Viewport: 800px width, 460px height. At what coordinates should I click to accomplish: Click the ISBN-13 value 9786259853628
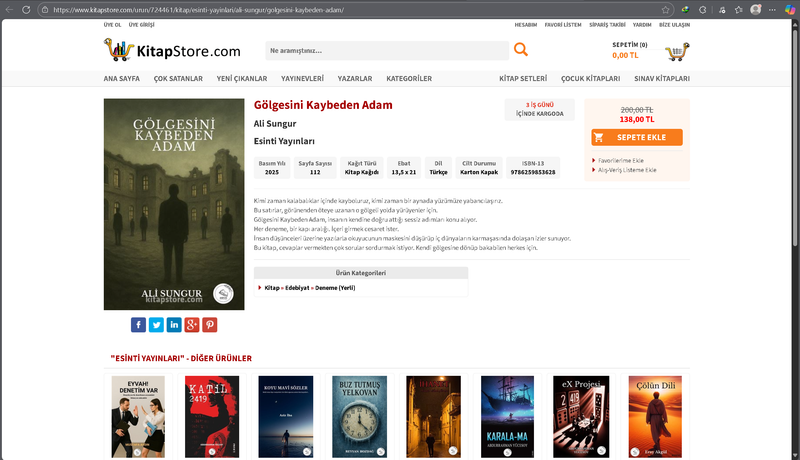click(x=533, y=172)
